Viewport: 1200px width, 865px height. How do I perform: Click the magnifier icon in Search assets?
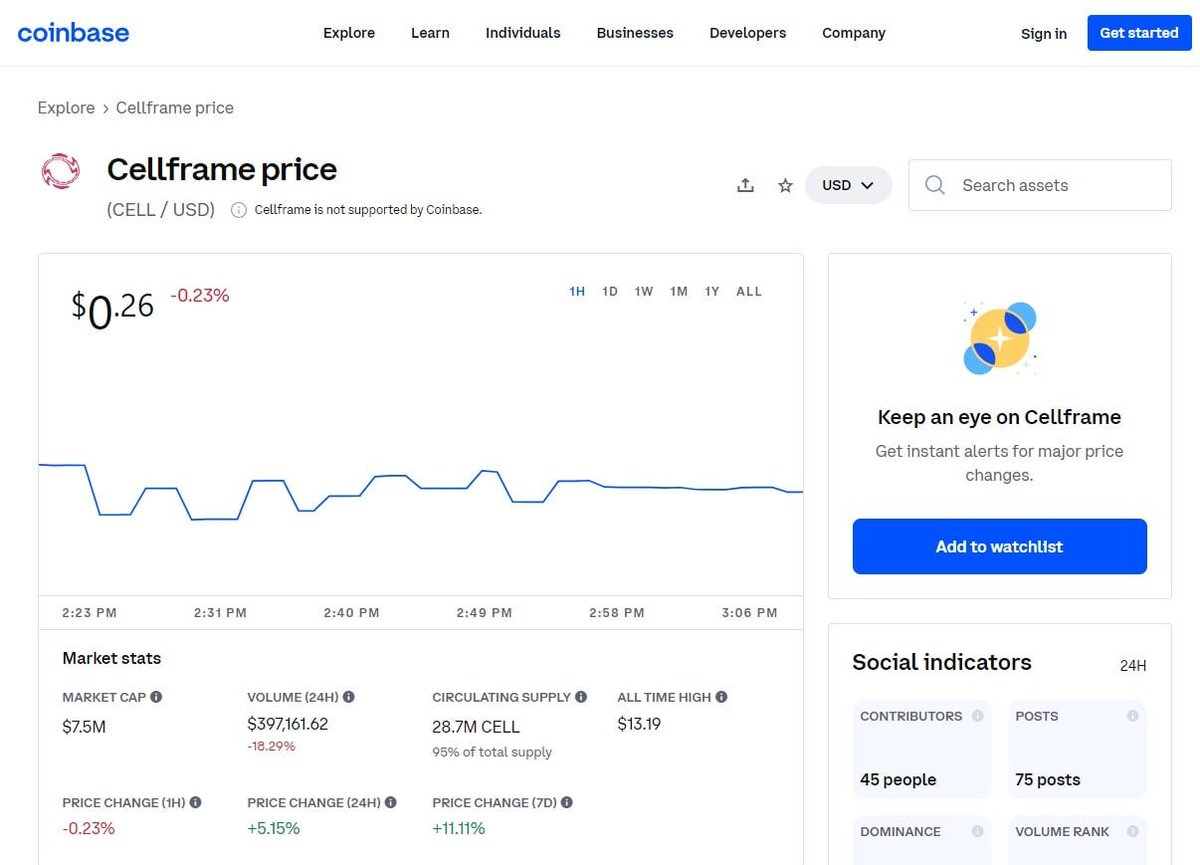pyautogui.click(x=935, y=185)
